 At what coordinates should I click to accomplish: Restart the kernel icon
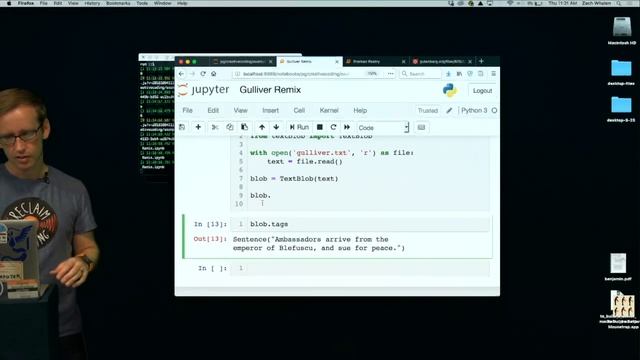pos(333,127)
